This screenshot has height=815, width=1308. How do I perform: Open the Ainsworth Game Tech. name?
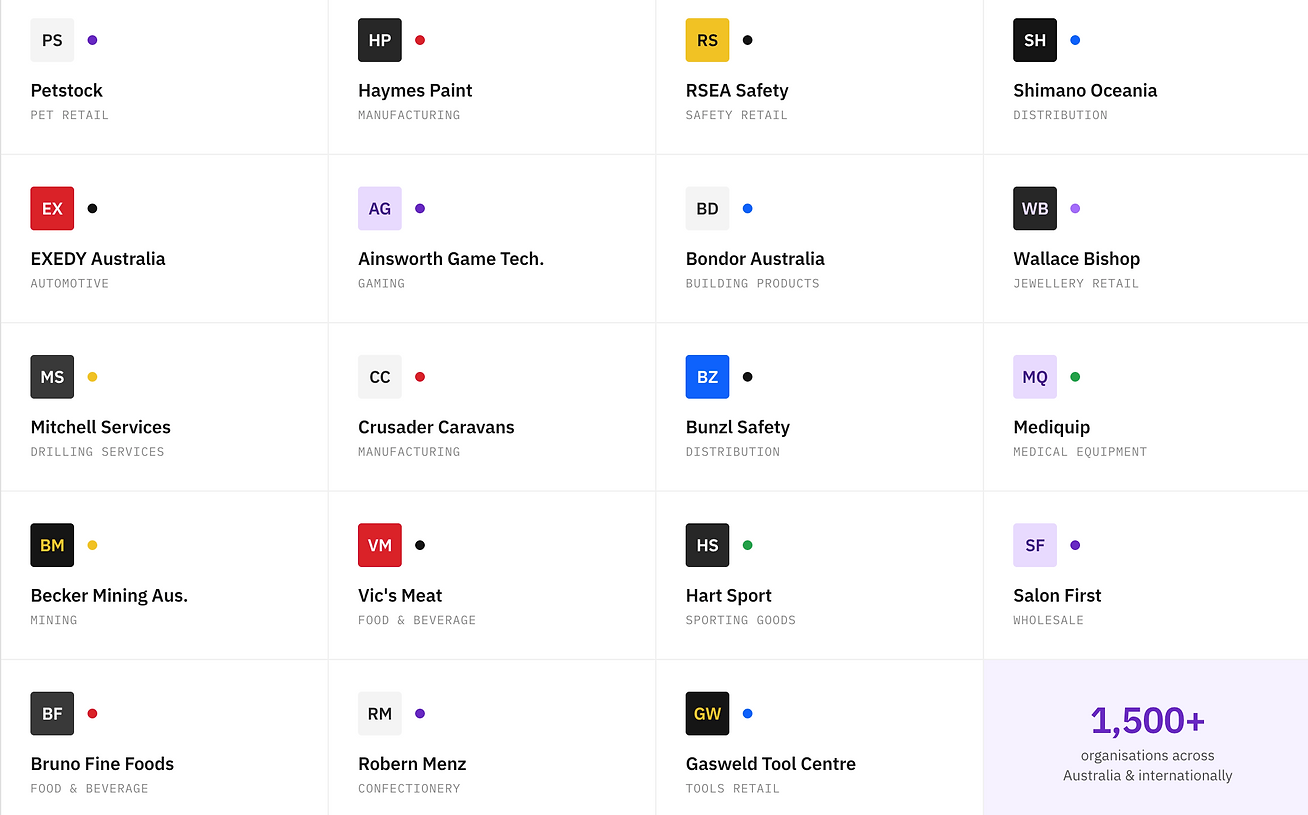(451, 258)
